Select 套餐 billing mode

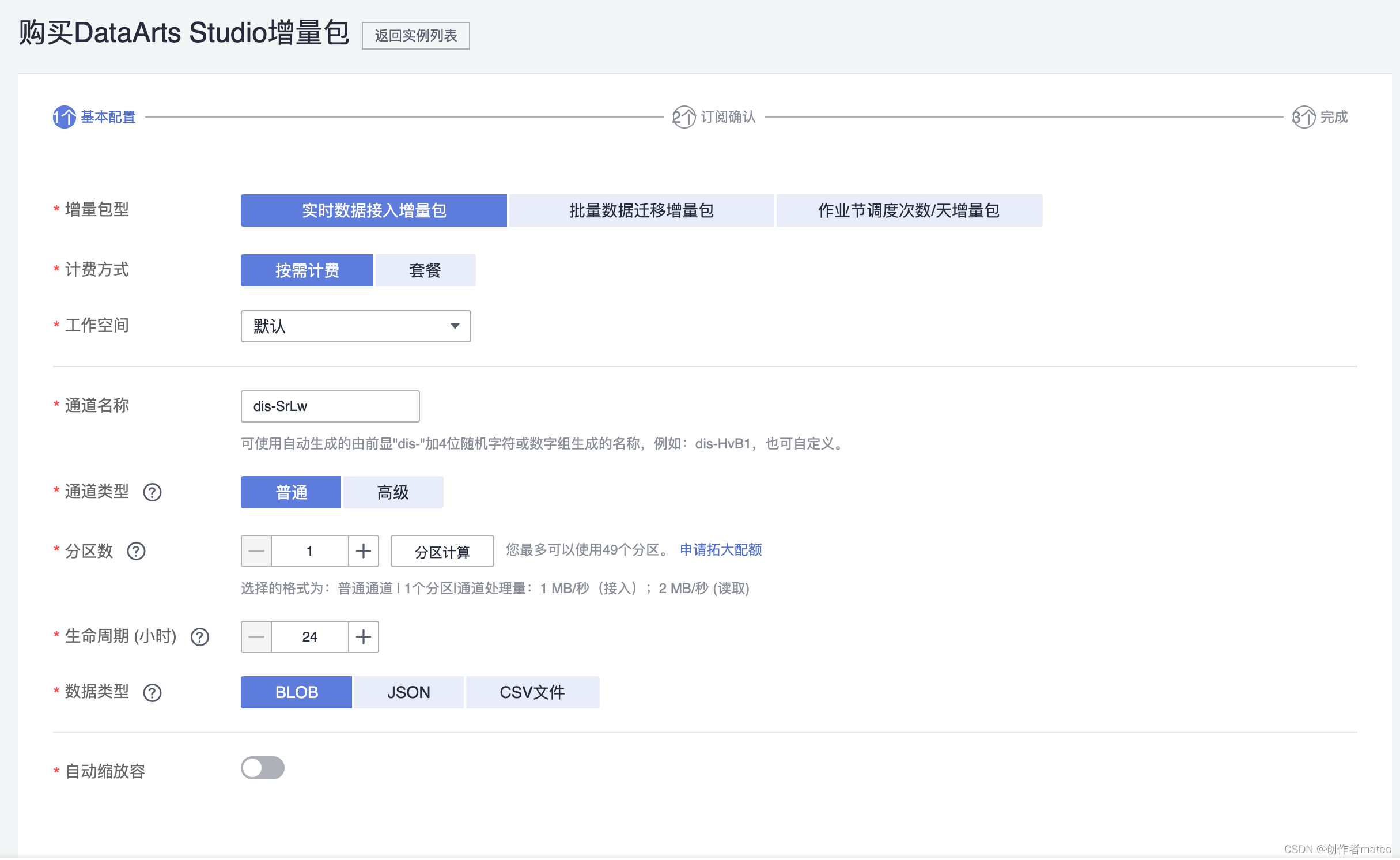click(x=425, y=270)
